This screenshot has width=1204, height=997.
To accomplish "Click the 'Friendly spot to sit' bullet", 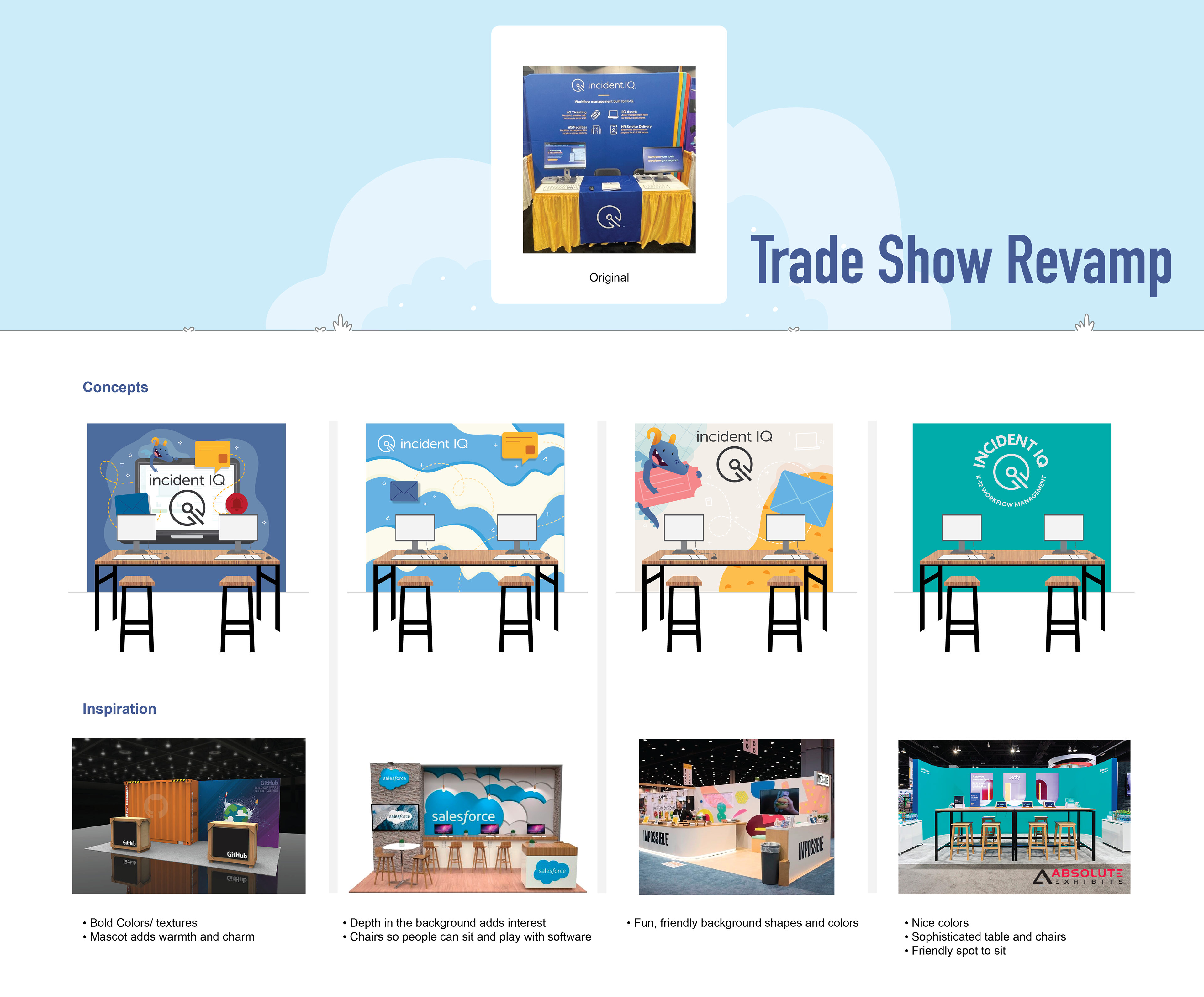I will pos(958,951).
